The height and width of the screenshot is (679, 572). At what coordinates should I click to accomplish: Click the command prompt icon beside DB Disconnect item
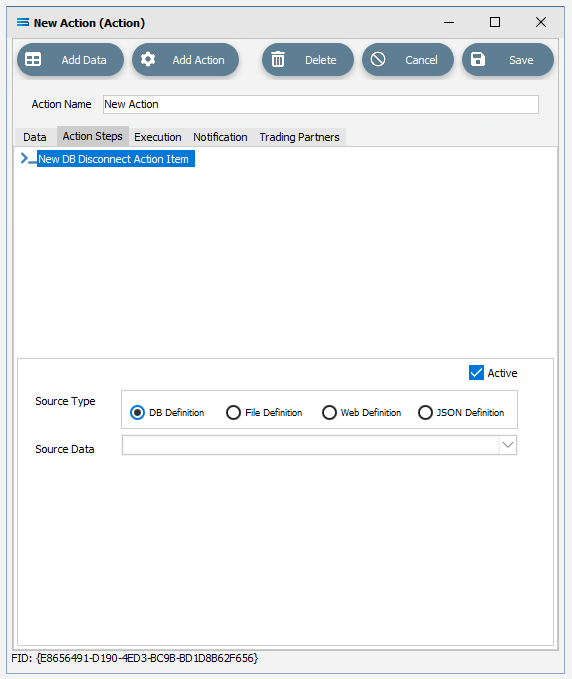28,158
